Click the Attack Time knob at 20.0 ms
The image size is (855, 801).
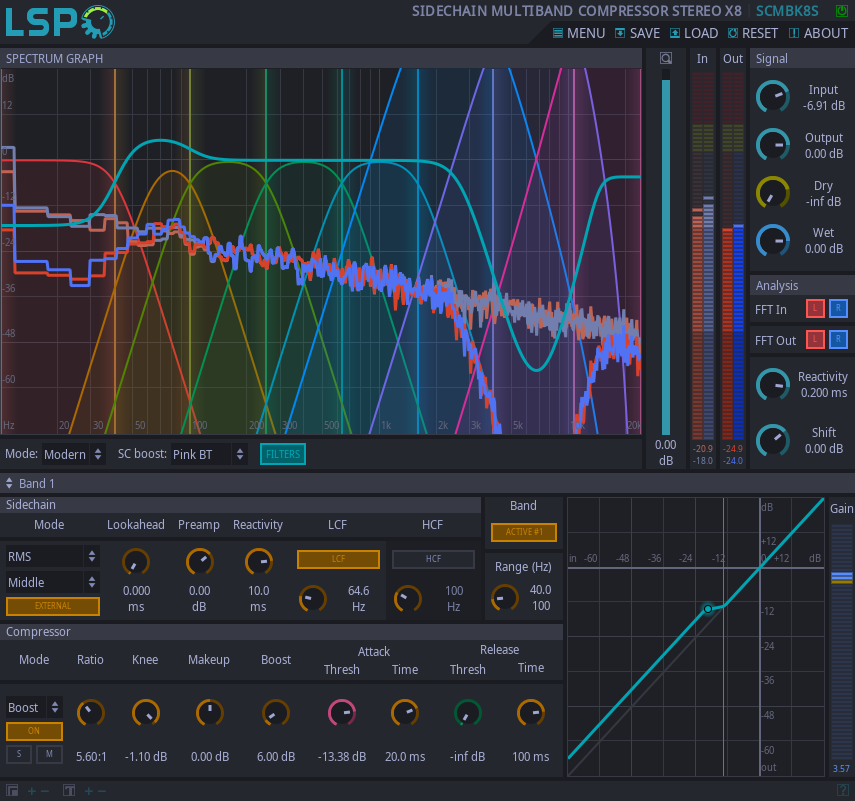coord(405,713)
